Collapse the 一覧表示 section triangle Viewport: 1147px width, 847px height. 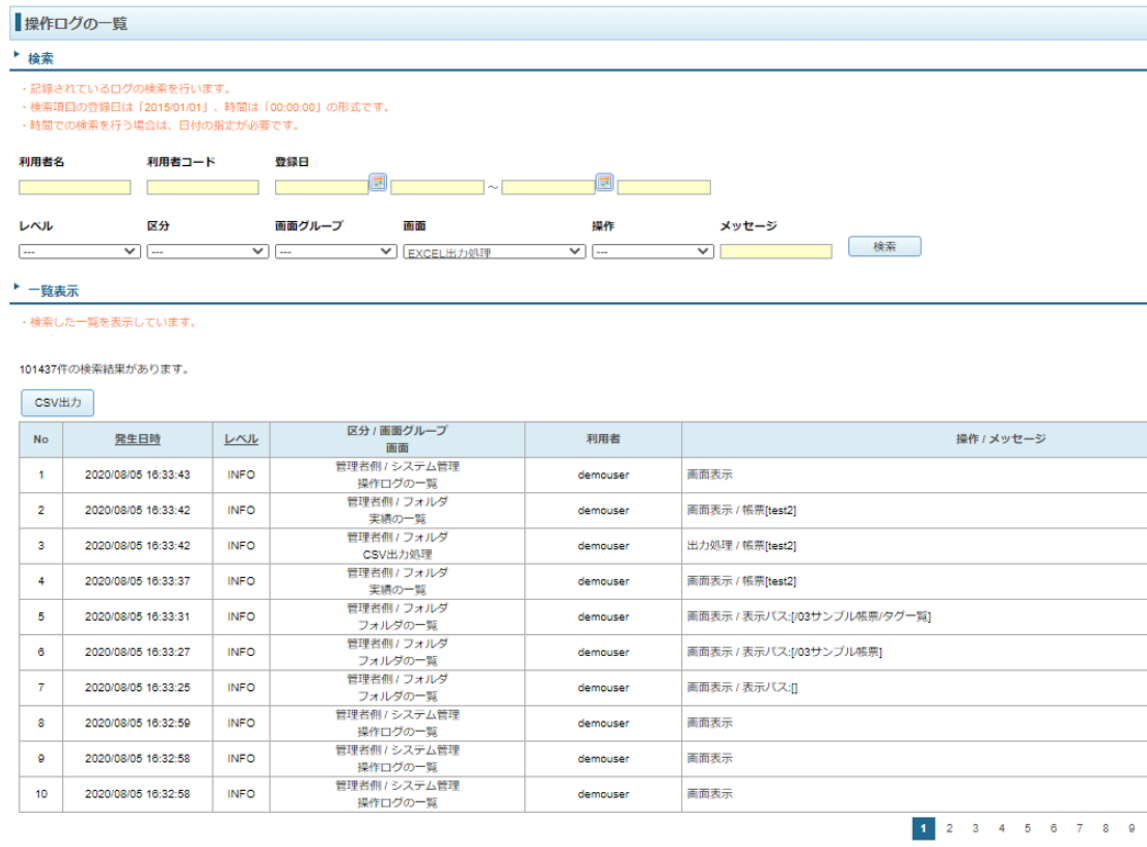(16, 290)
